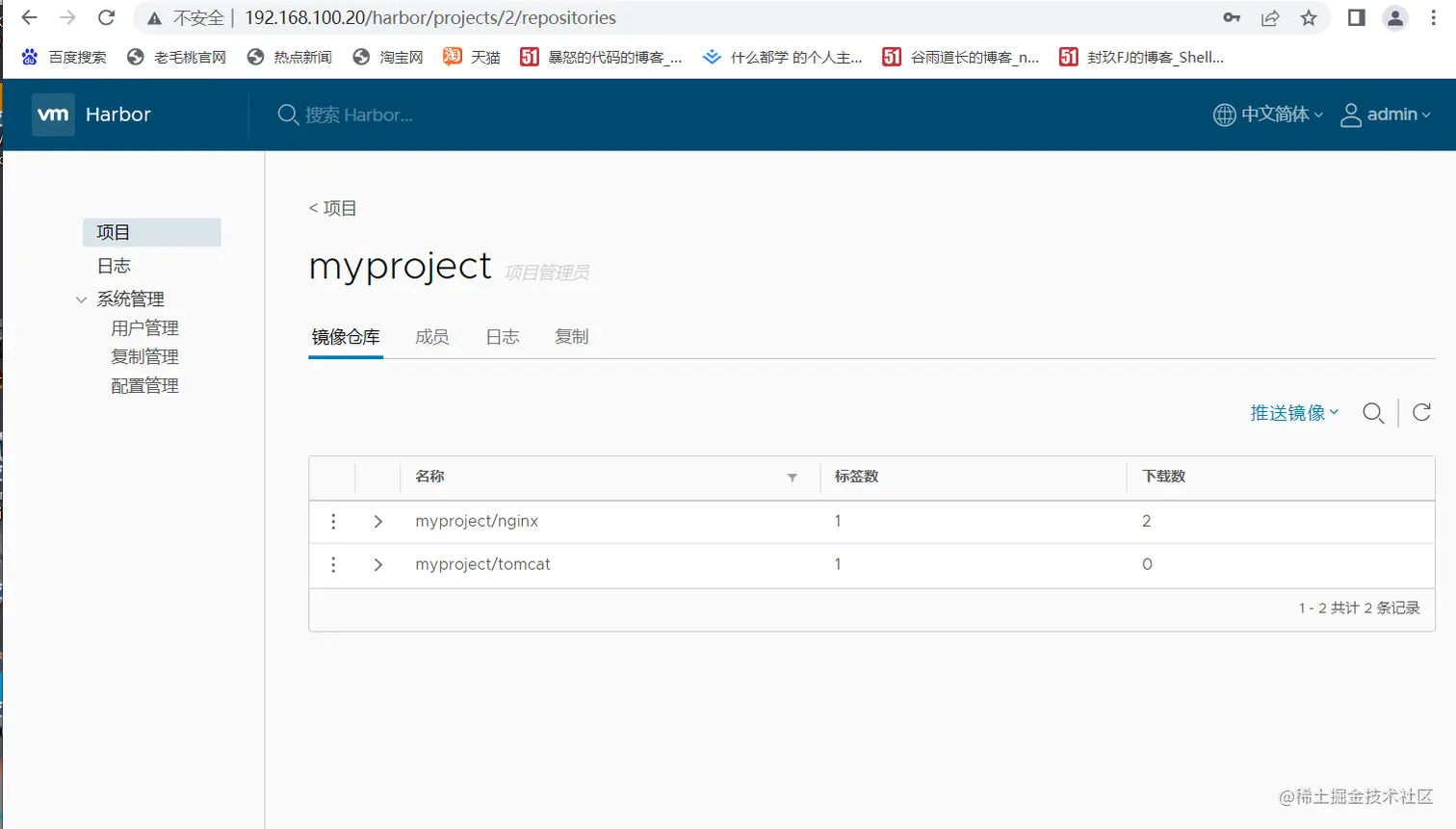Click the browser forward arrow
Viewport: 1456px width, 829px height.
point(67,17)
